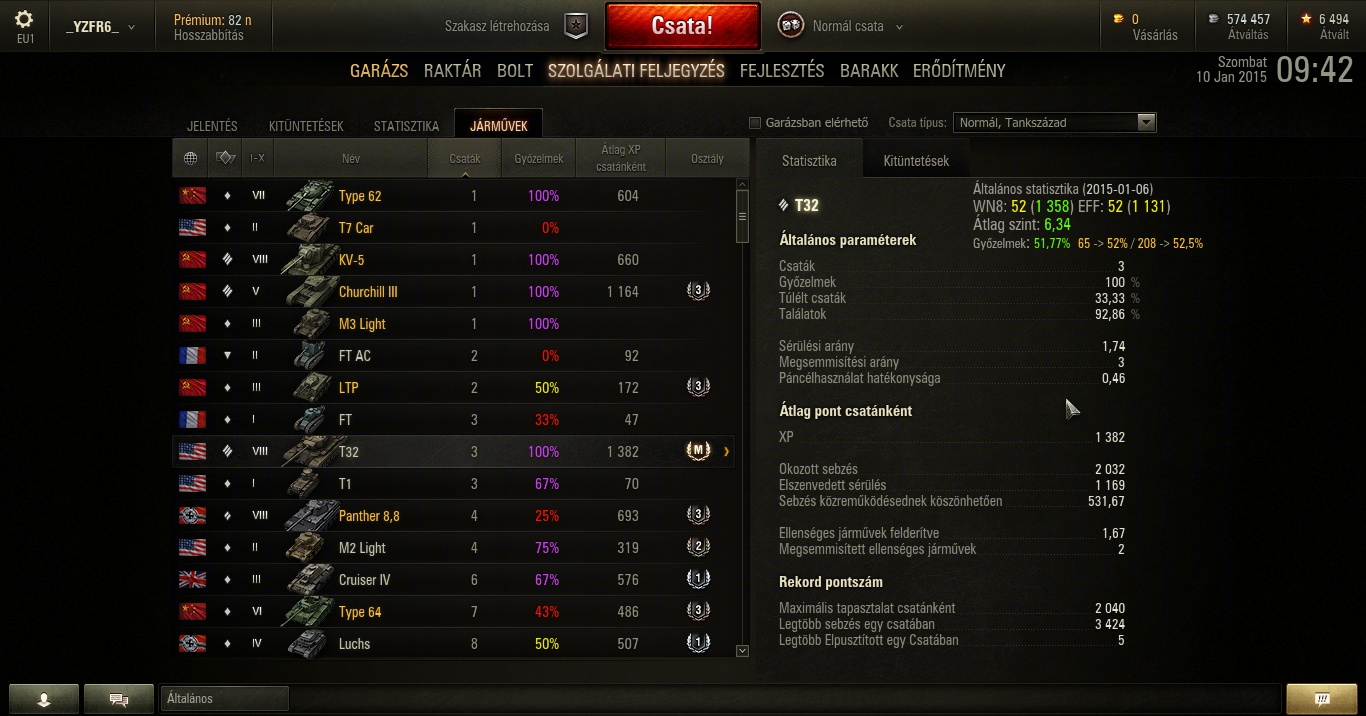
Task: Open the Kitüntetések tab in vehicle panel
Action: click(x=916, y=161)
